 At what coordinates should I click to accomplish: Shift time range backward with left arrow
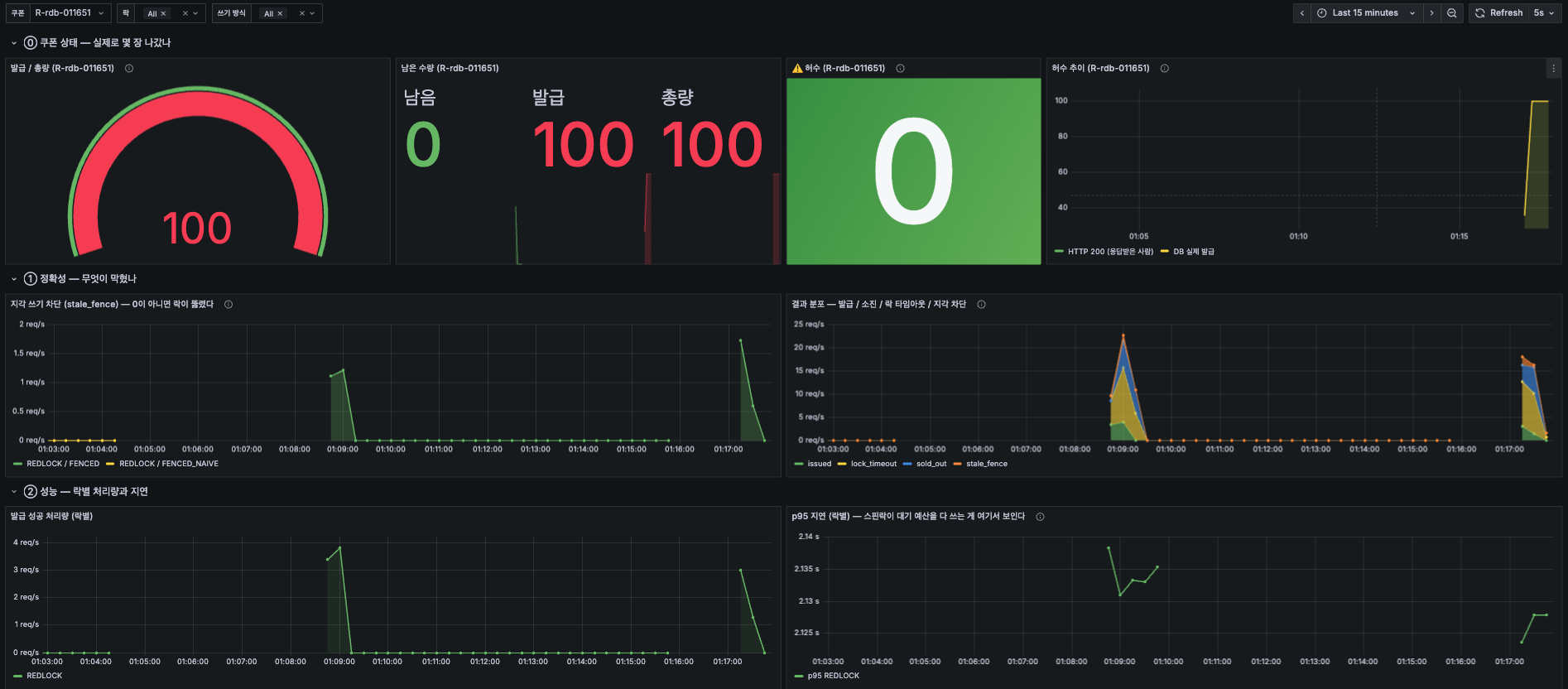[x=1302, y=13]
